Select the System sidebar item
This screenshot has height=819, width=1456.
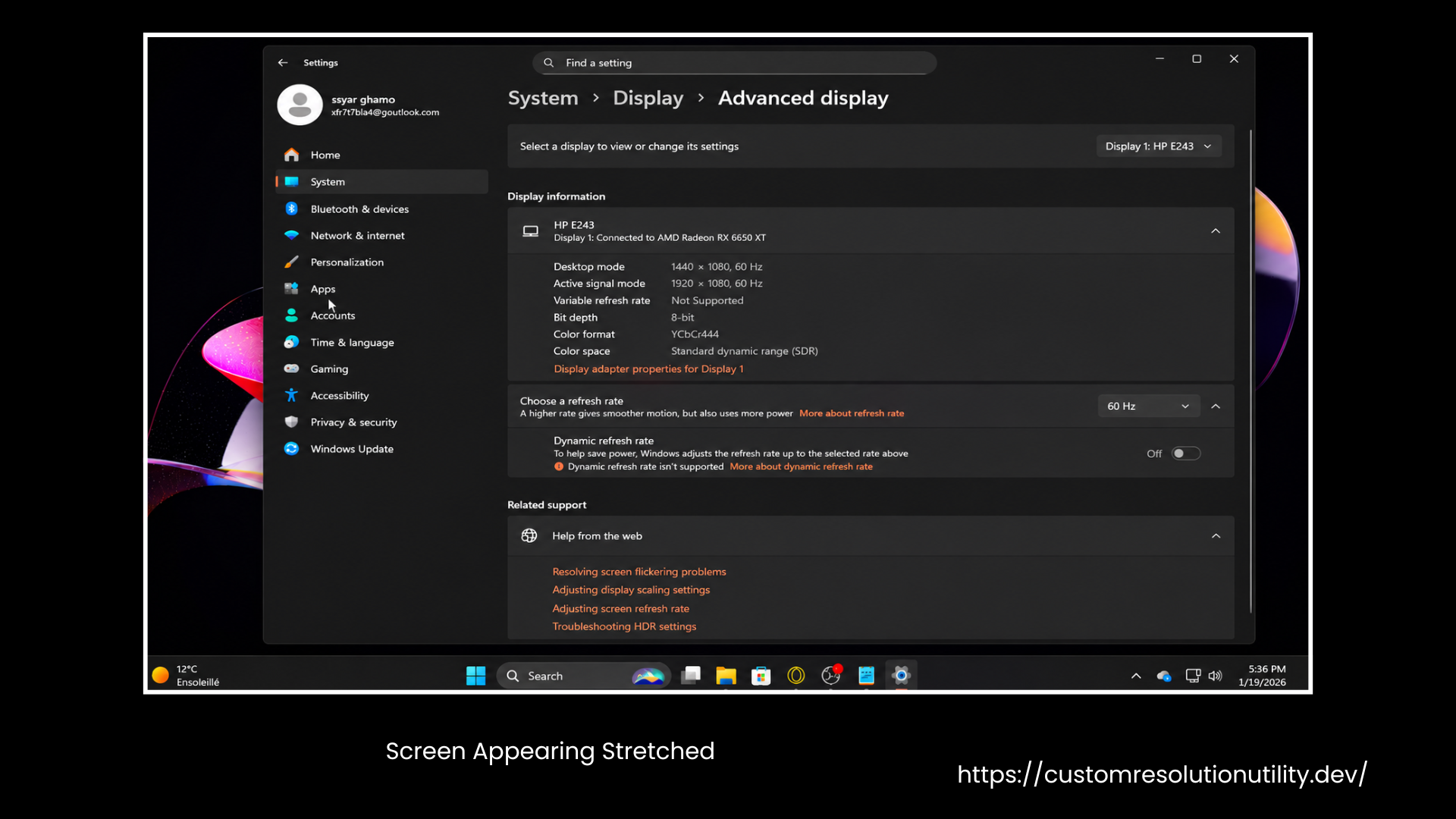point(381,182)
